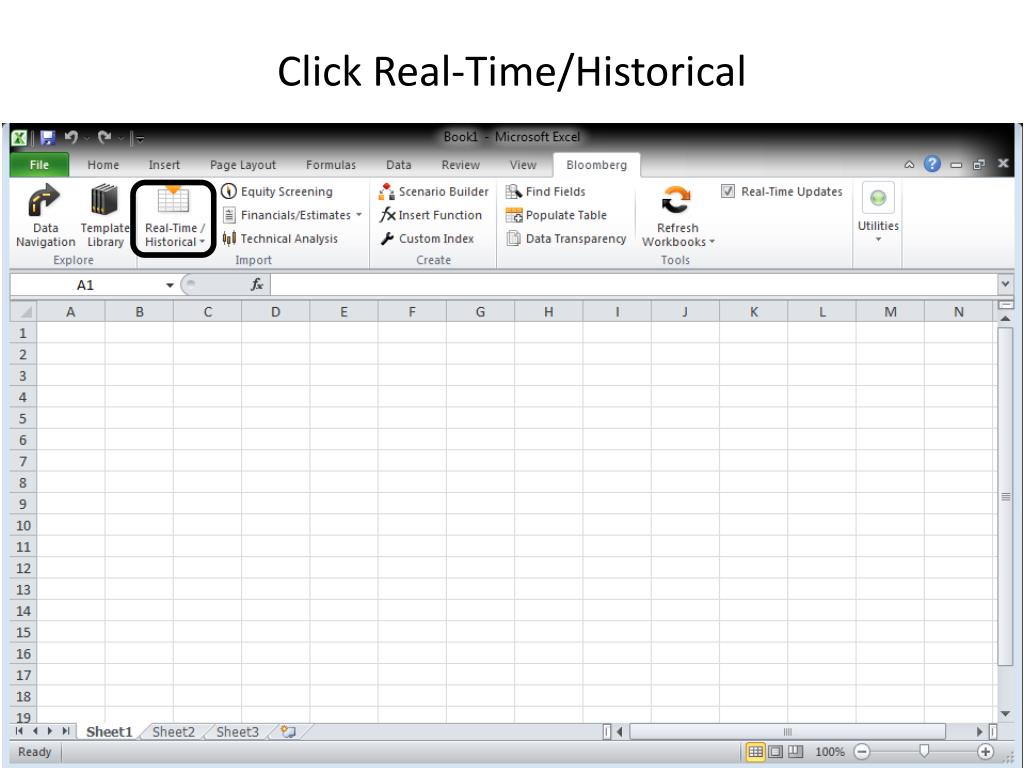
Task: Click Ready status bar text
Action: [35, 752]
